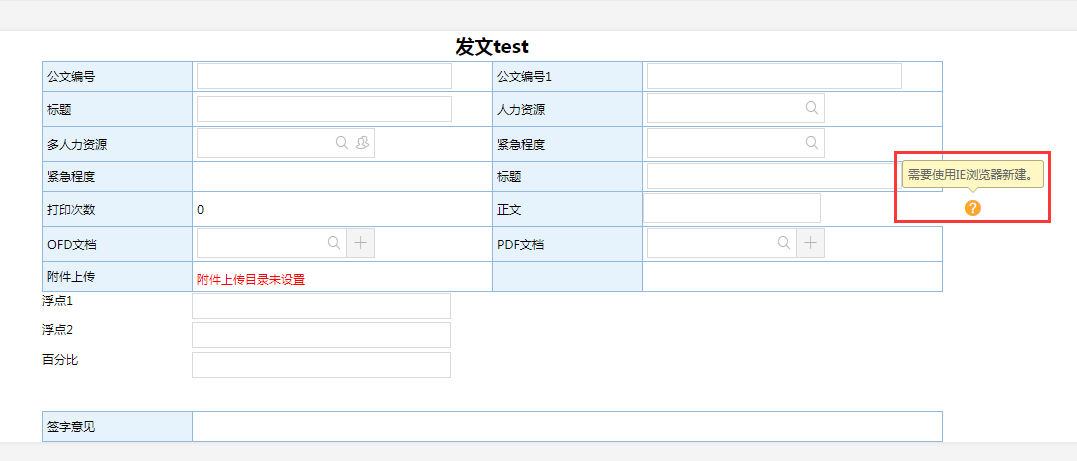Image resolution: width=1077 pixels, height=461 pixels.
Task: Open the people group picker in 多人力资源
Action: (362, 143)
